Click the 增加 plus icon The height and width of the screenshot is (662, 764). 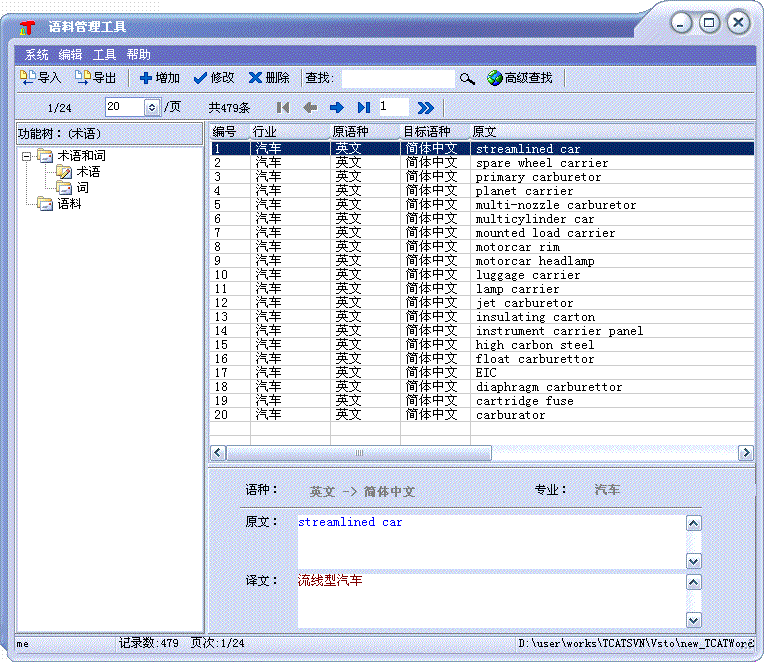click(146, 78)
